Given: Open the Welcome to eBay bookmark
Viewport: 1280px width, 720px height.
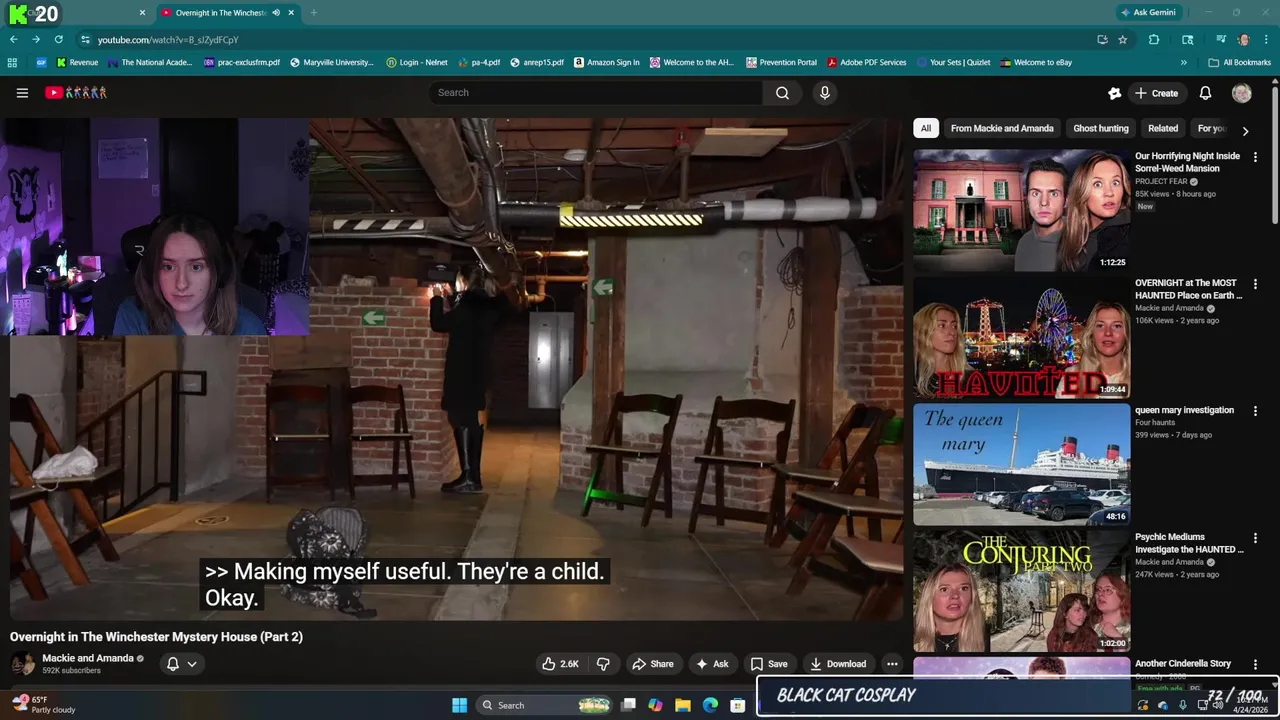Looking at the screenshot, I should point(1036,62).
